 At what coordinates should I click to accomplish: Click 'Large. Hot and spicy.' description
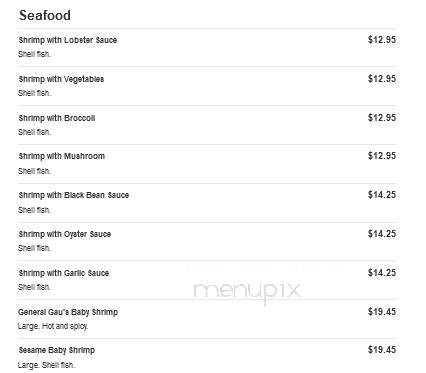[53, 326]
